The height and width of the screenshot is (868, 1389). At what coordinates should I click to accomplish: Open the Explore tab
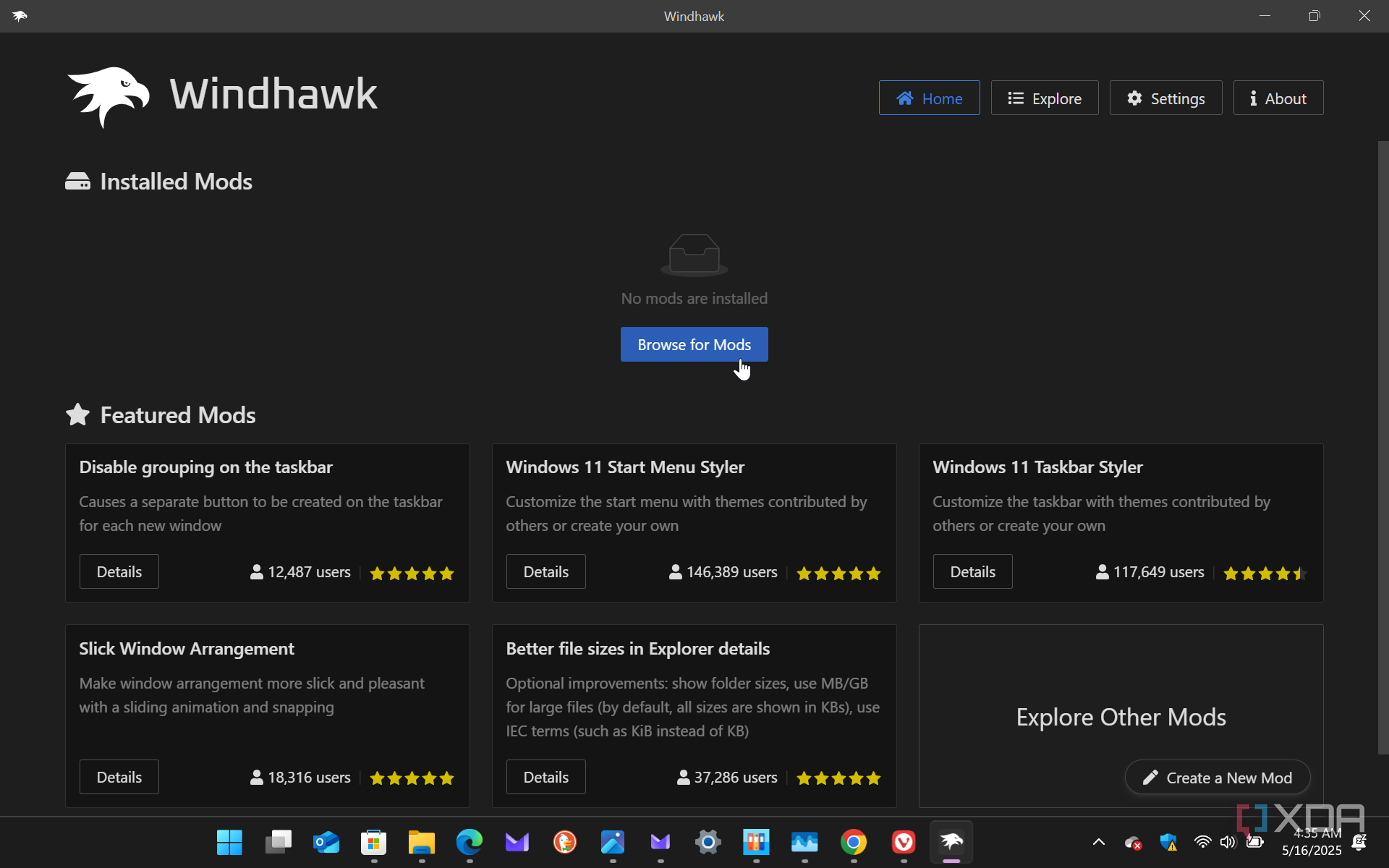1044,98
